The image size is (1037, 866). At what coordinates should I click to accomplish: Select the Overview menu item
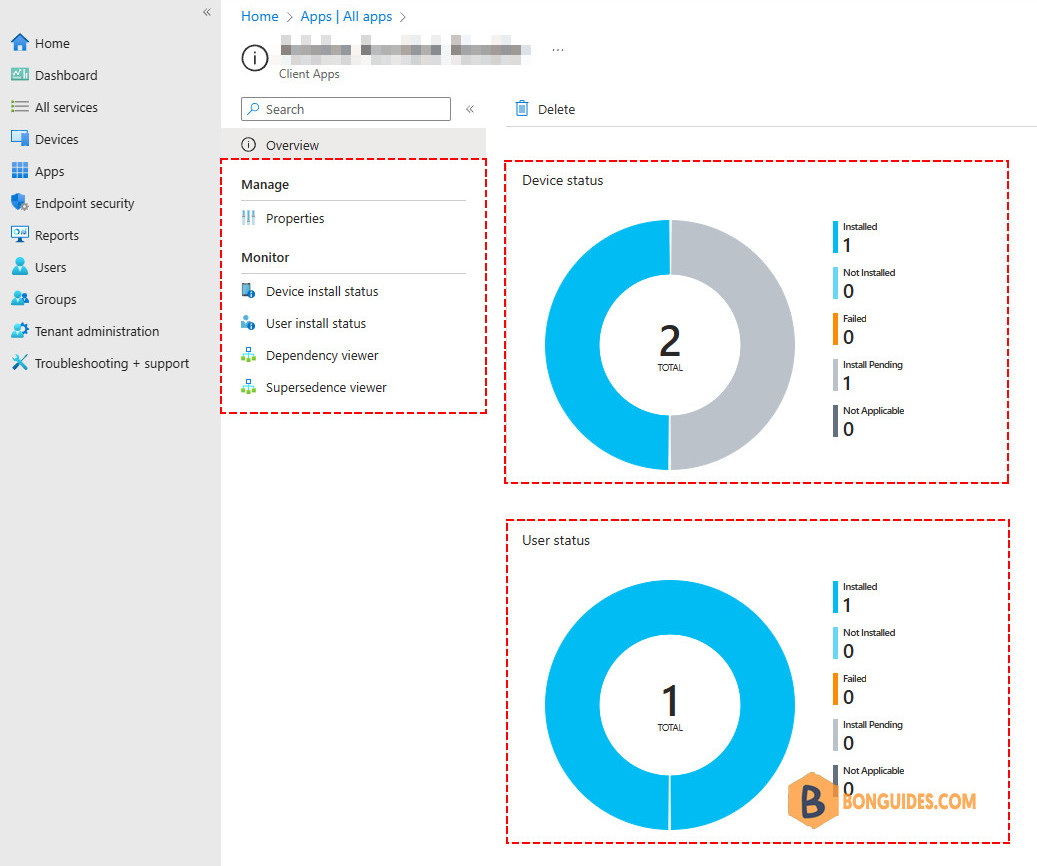tap(354, 145)
